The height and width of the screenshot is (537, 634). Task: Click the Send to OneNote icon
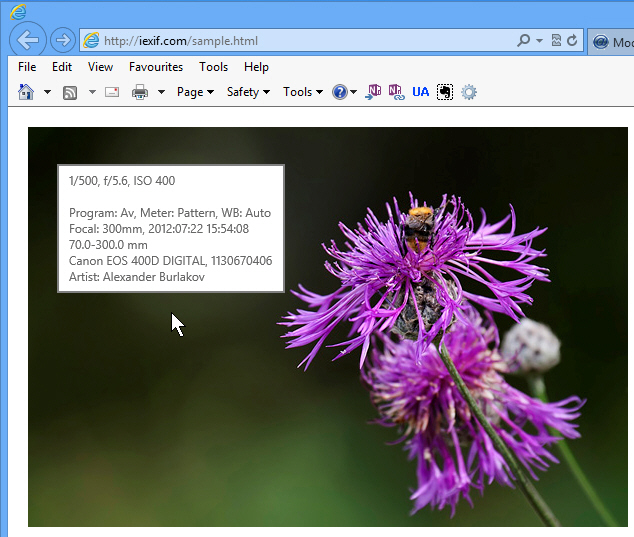pyautogui.click(x=373, y=92)
